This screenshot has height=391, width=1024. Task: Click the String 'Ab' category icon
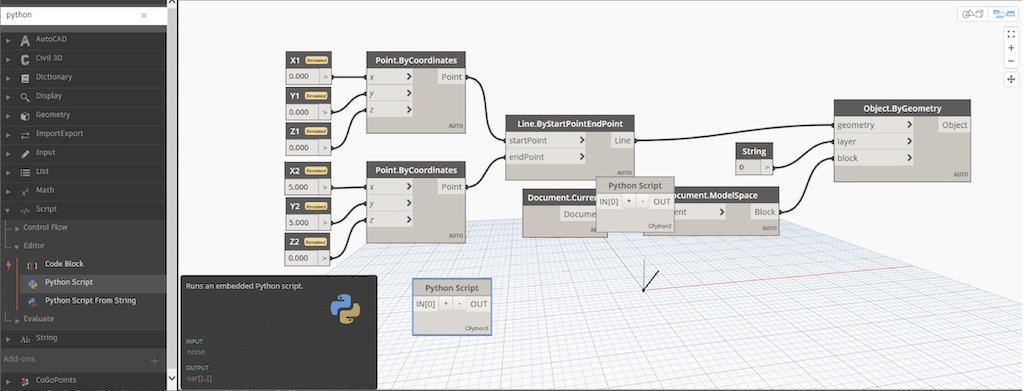pos(25,339)
